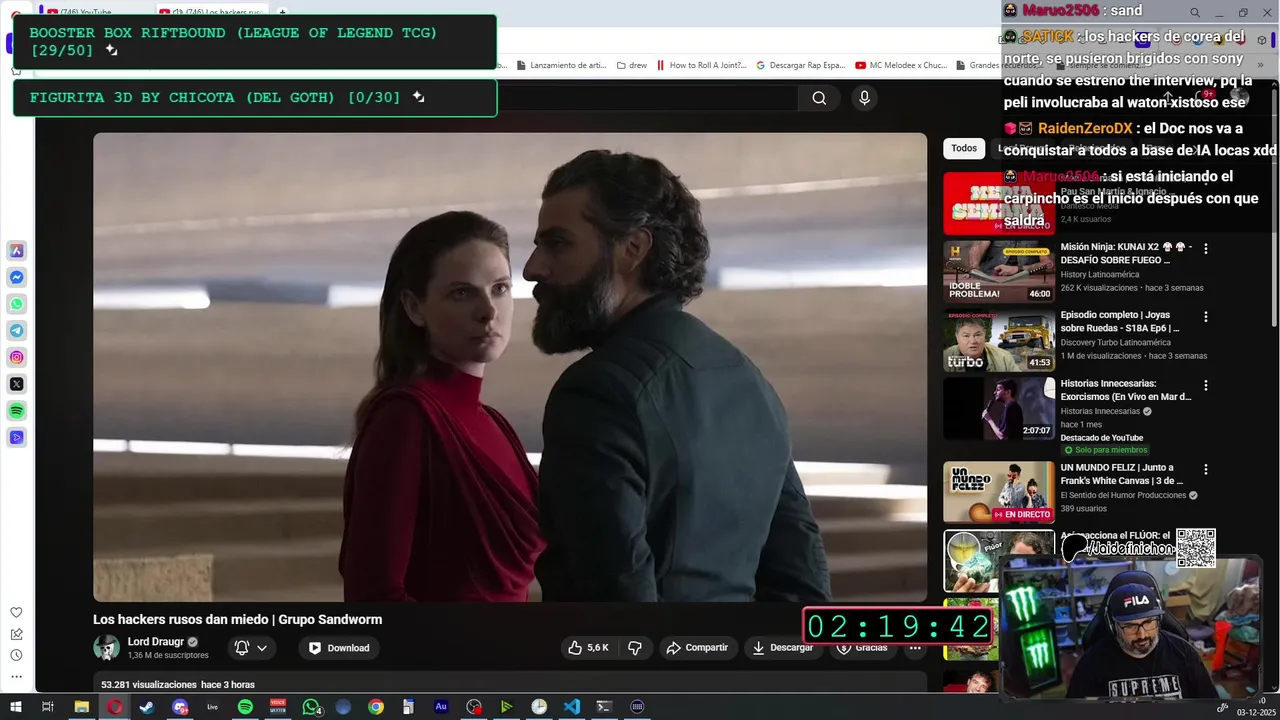Open Pinboards edit icon in Opera sidebar
Image resolution: width=1280 pixels, height=720 pixels.
16,634
